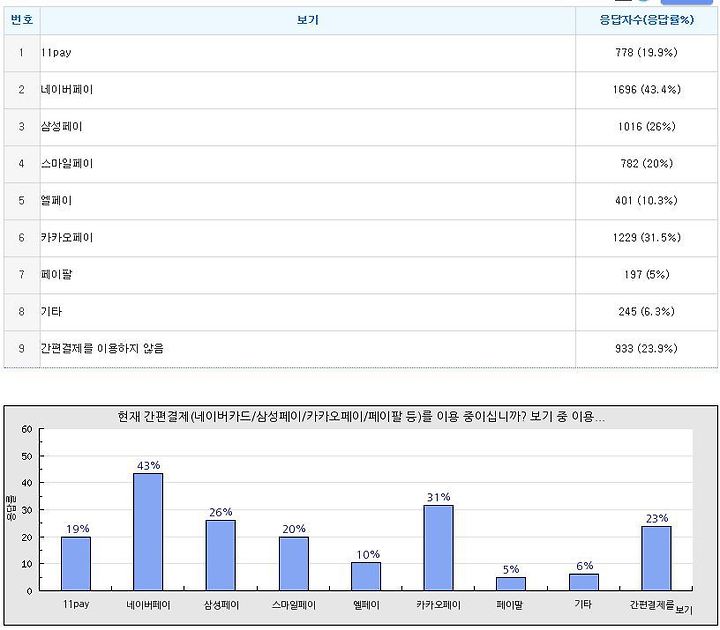Click the '5%' data label in the chart

511,569
